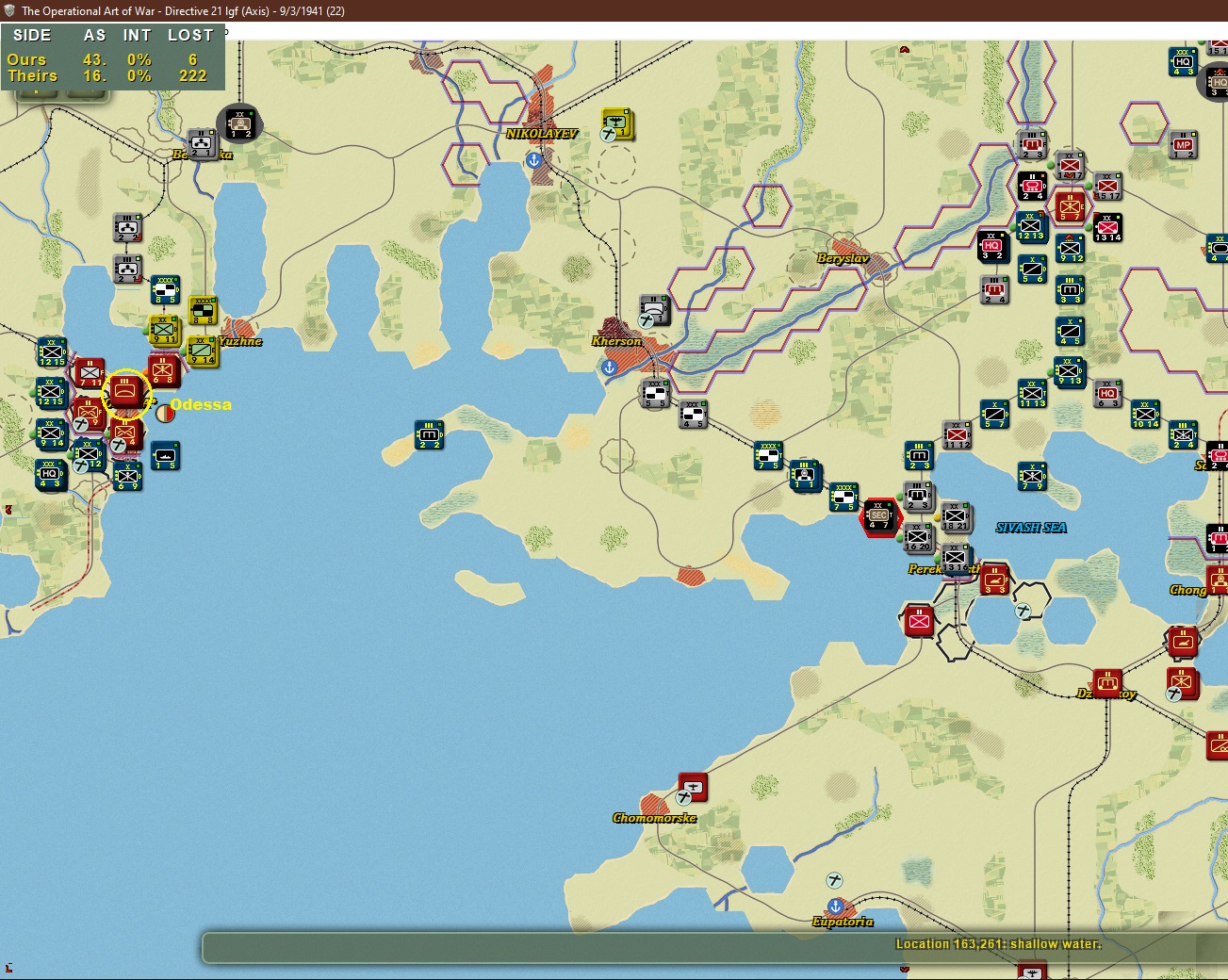Select blue X unit rated 6-9 near Odessa
Screen dimensions: 1228x980
(127, 476)
